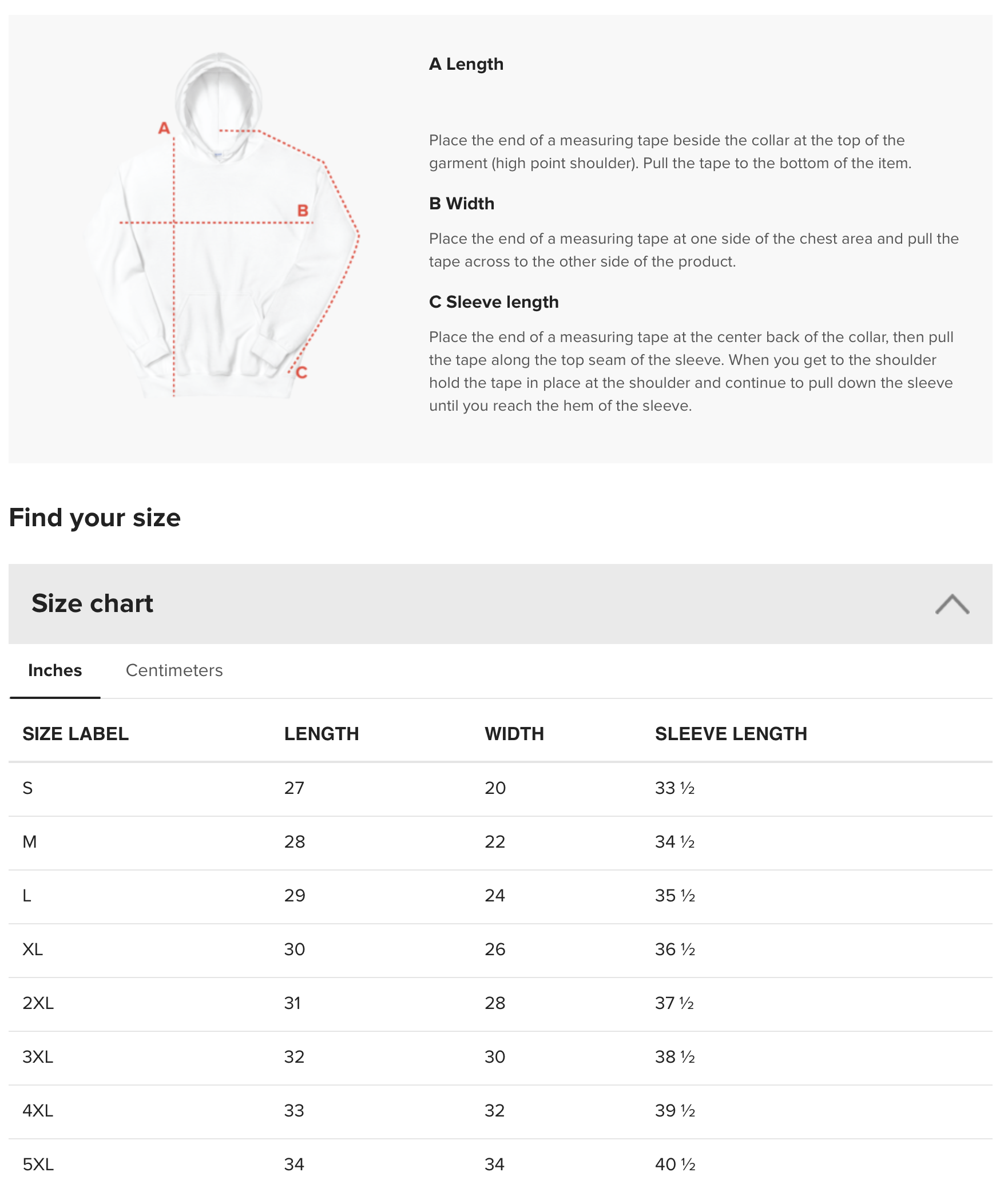
Task: Click the Size chart header bar
Action: pyautogui.click(x=500, y=604)
